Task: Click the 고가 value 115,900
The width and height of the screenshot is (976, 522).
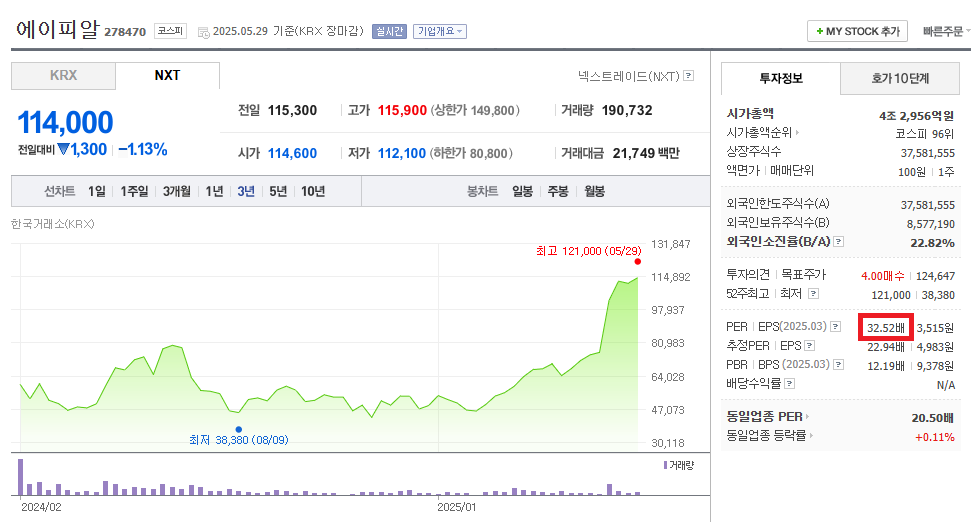Action: (402, 111)
